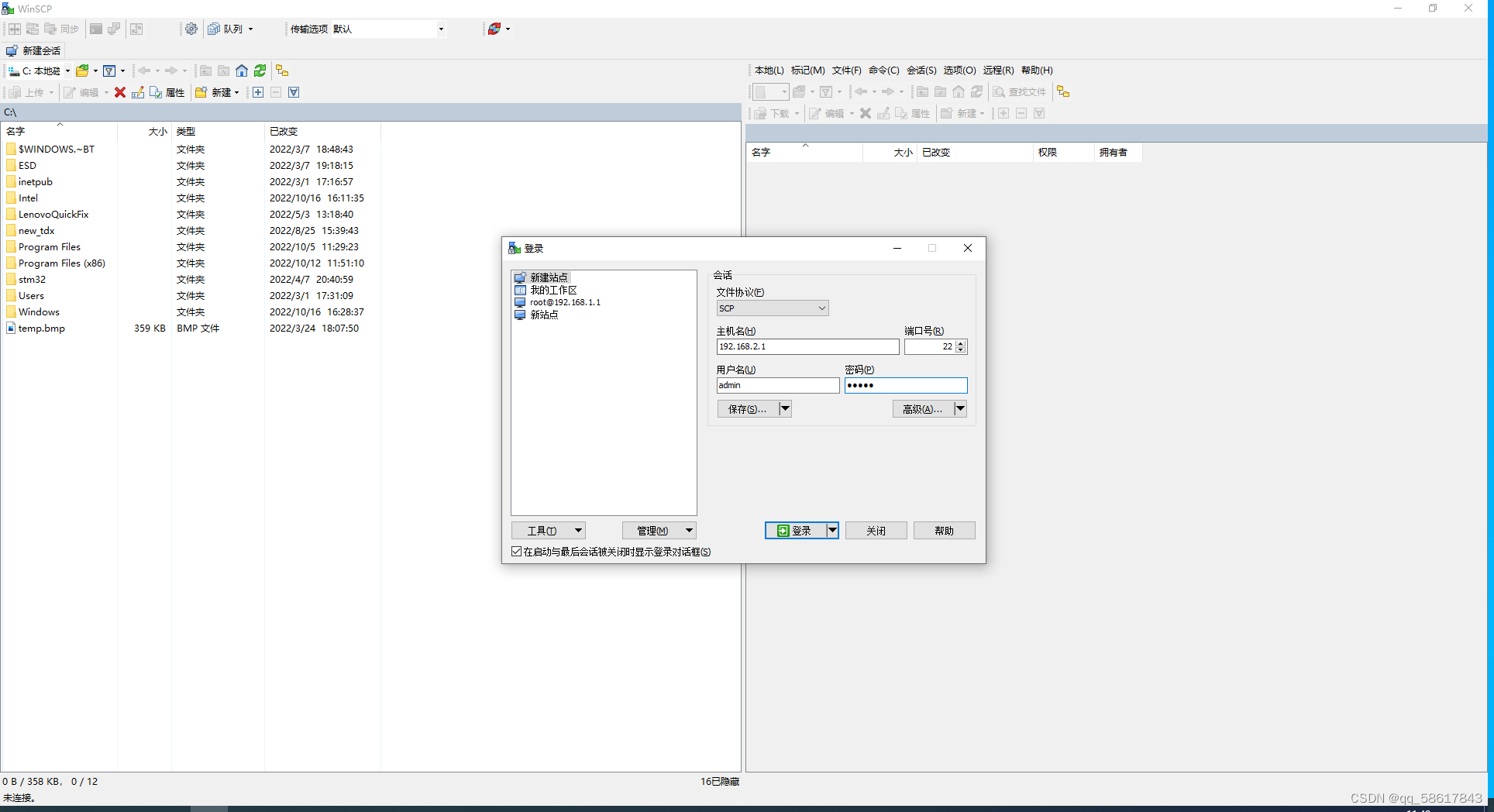This screenshot has height=812, width=1494.
Task: Click the local invert selection icon
Action: 294,92
